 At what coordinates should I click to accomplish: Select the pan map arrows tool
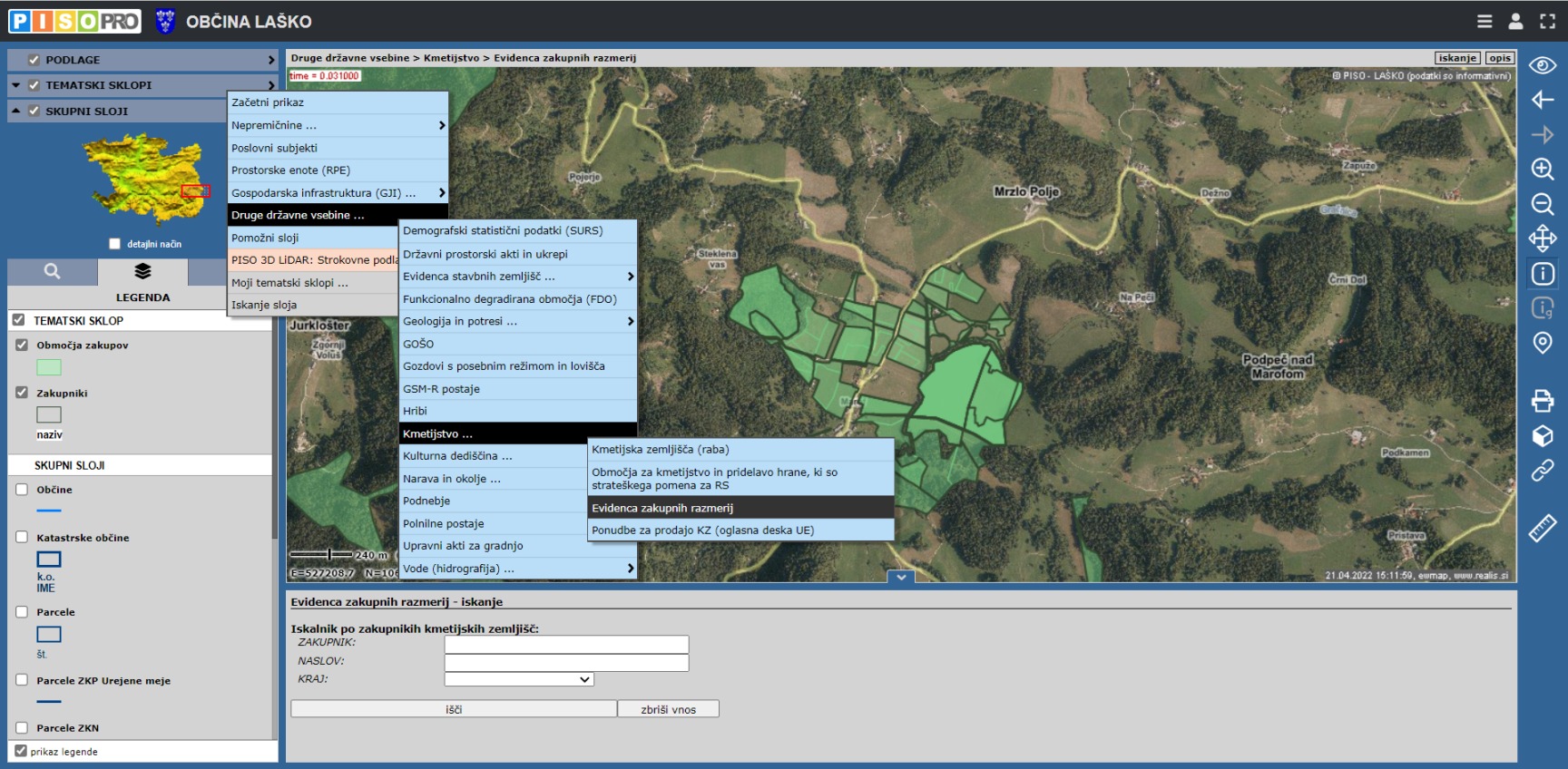[1542, 239]
